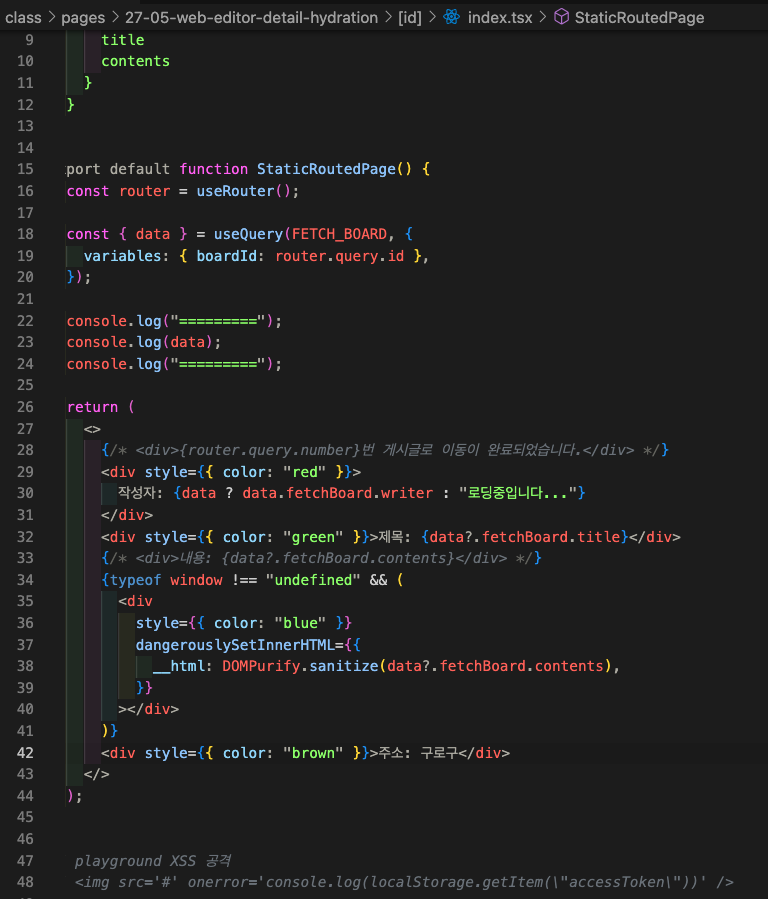The width and height of the screenshot is (768, 899).
Task: Click the color value "red" on line 29
Action: 305,472
